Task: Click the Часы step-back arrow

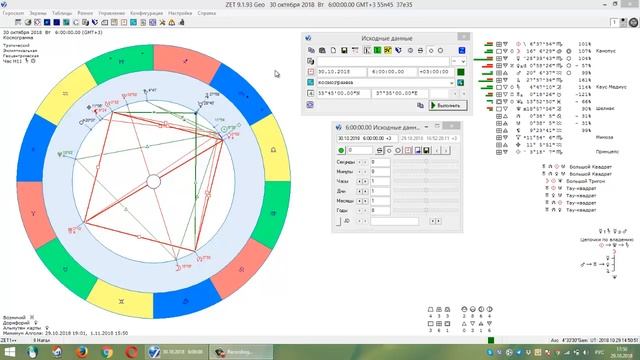Action: pyautogui.click(x=360, y=181)
